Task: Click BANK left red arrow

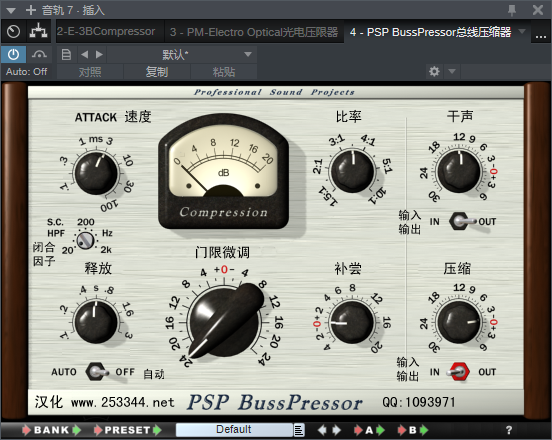Action: pyautogui.click(x=26, y=430)
